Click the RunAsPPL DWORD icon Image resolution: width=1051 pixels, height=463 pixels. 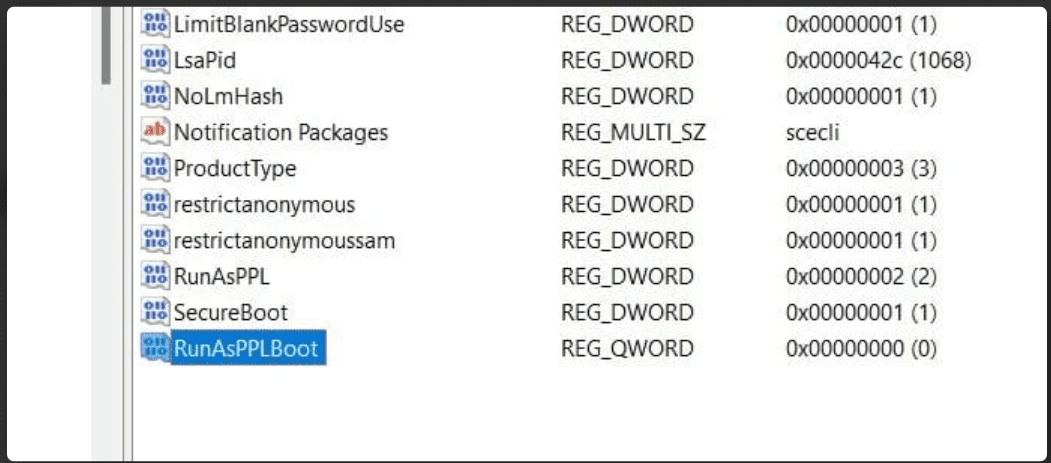point(156,275)
